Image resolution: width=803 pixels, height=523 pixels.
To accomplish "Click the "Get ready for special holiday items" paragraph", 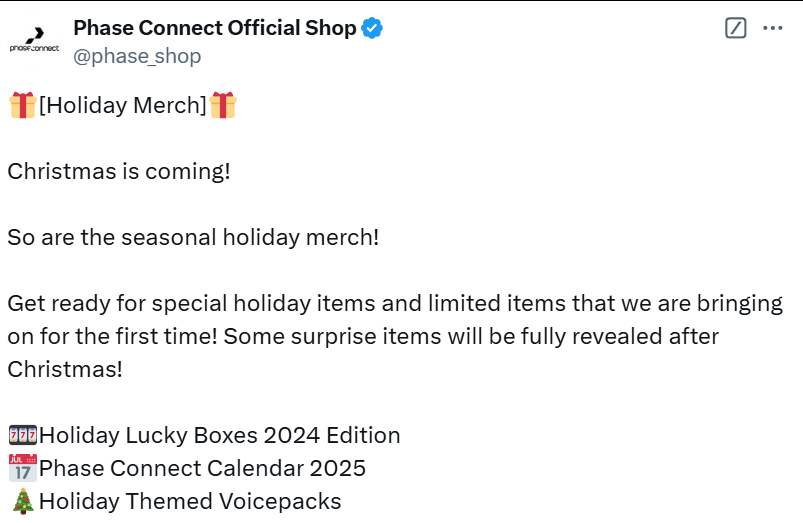I will [395, 336].
